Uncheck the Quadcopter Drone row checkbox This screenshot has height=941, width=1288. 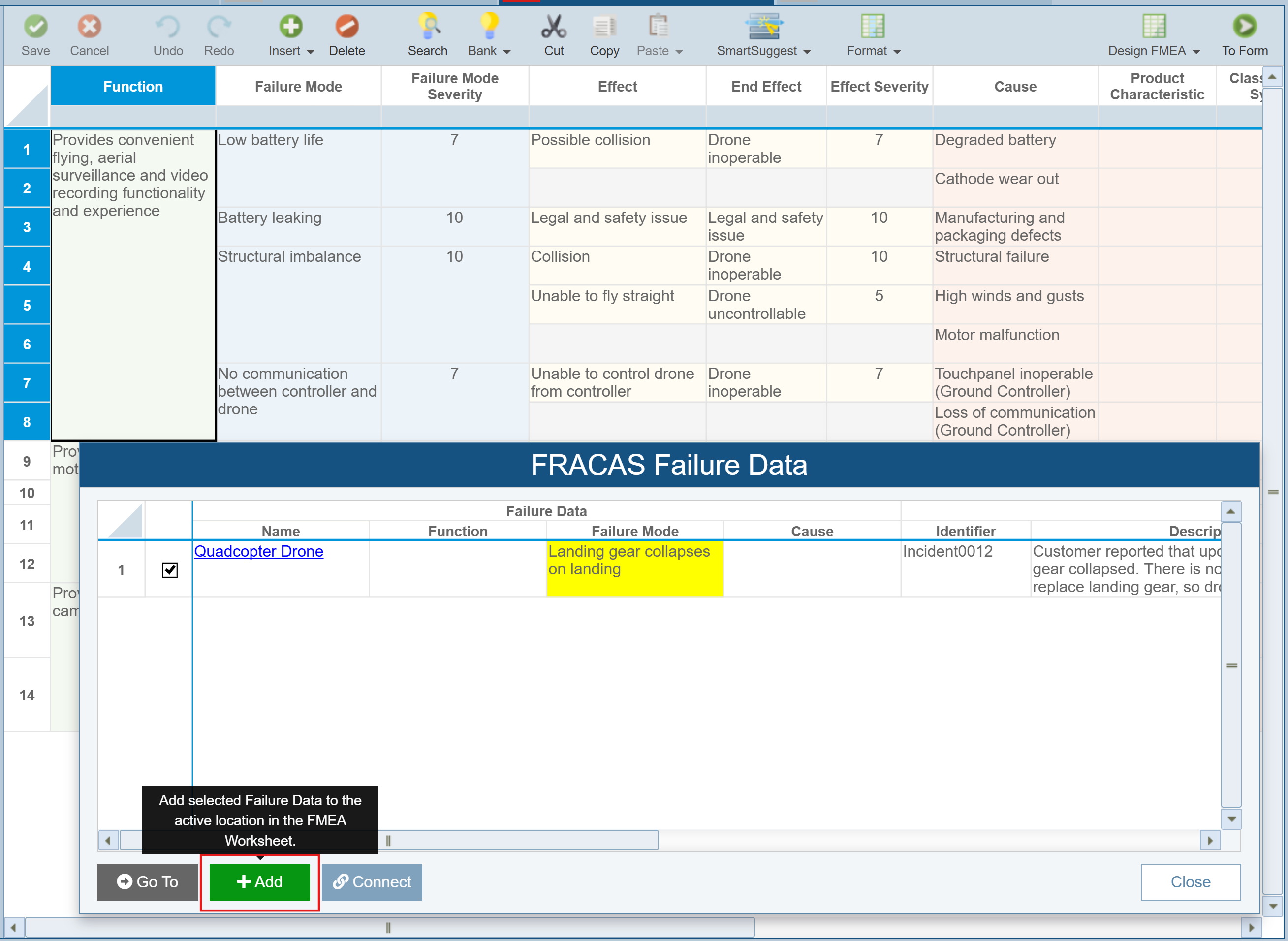(x=170, y=569)
